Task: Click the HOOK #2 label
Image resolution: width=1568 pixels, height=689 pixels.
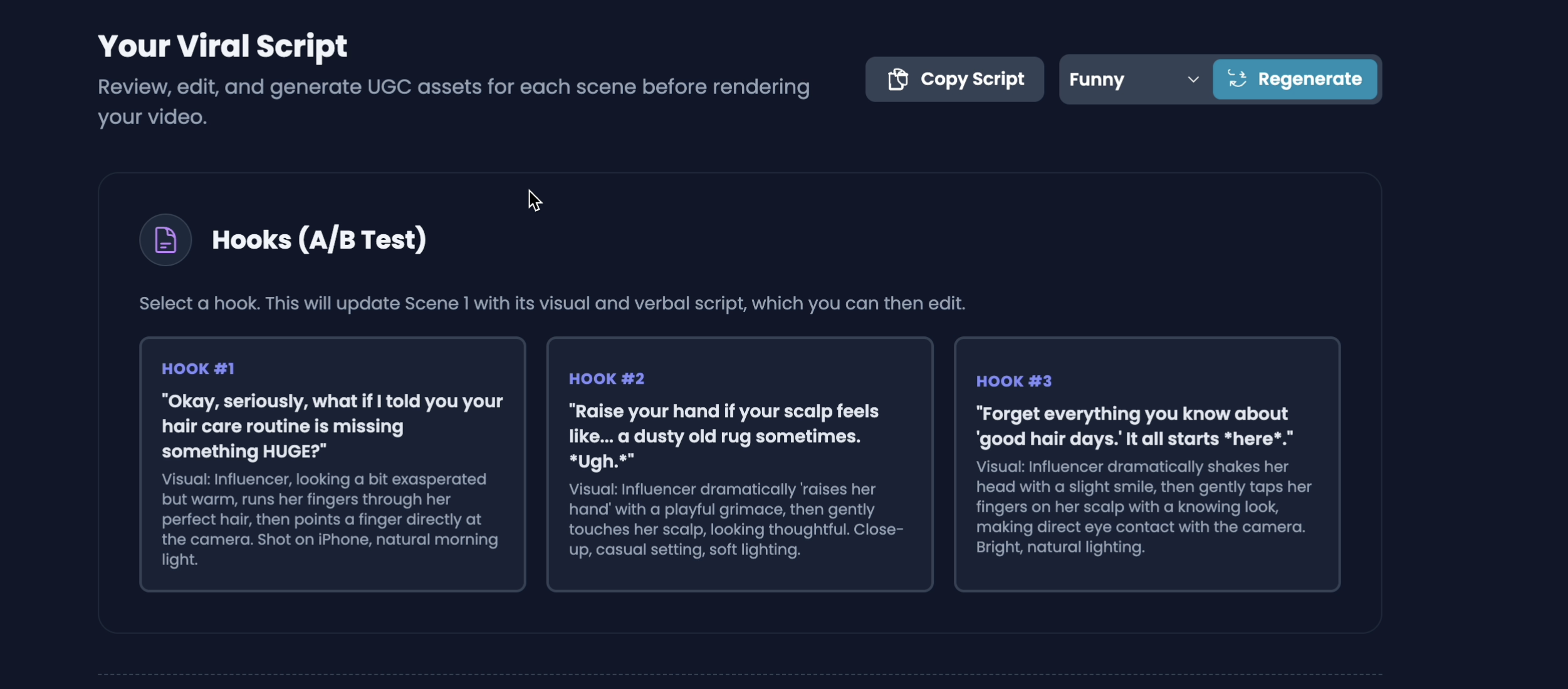Action: pyautogui.click(x=606, y=379)
